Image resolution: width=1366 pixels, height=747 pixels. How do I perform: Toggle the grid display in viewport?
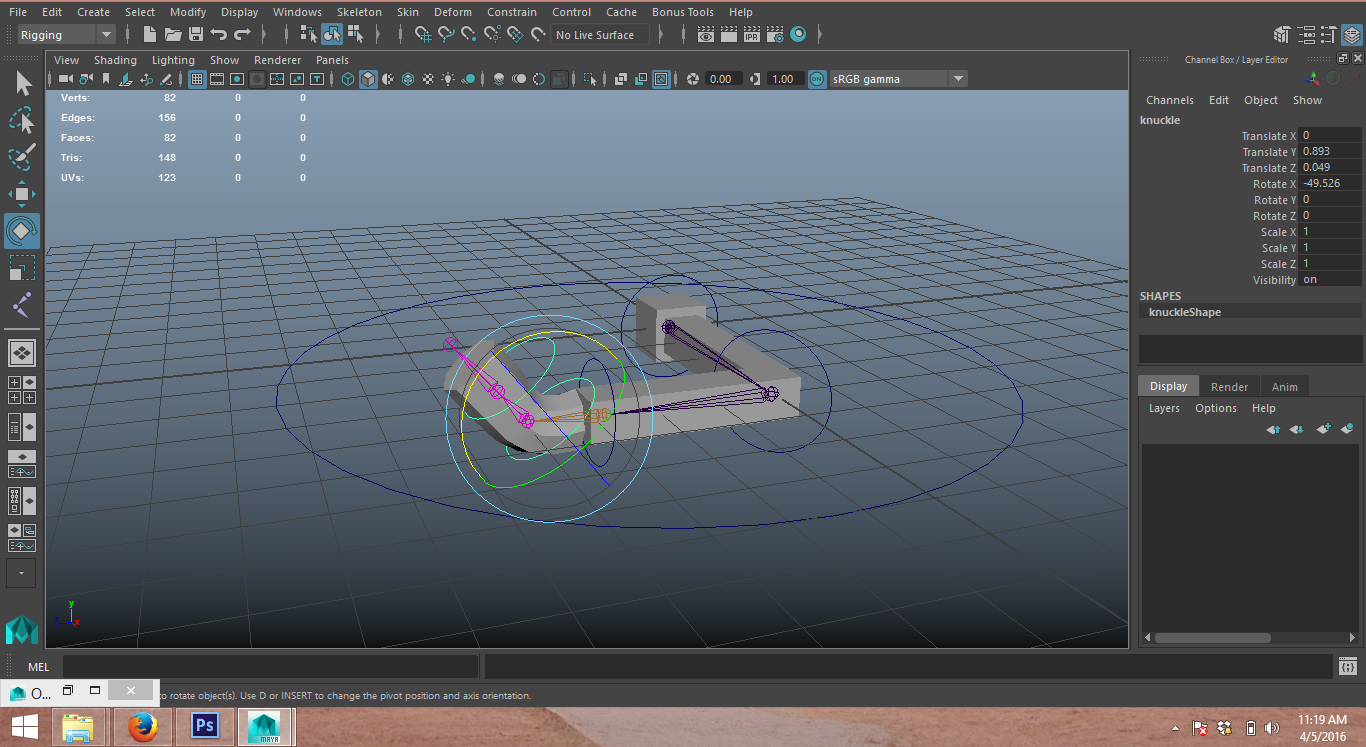[x=197, y=79]
